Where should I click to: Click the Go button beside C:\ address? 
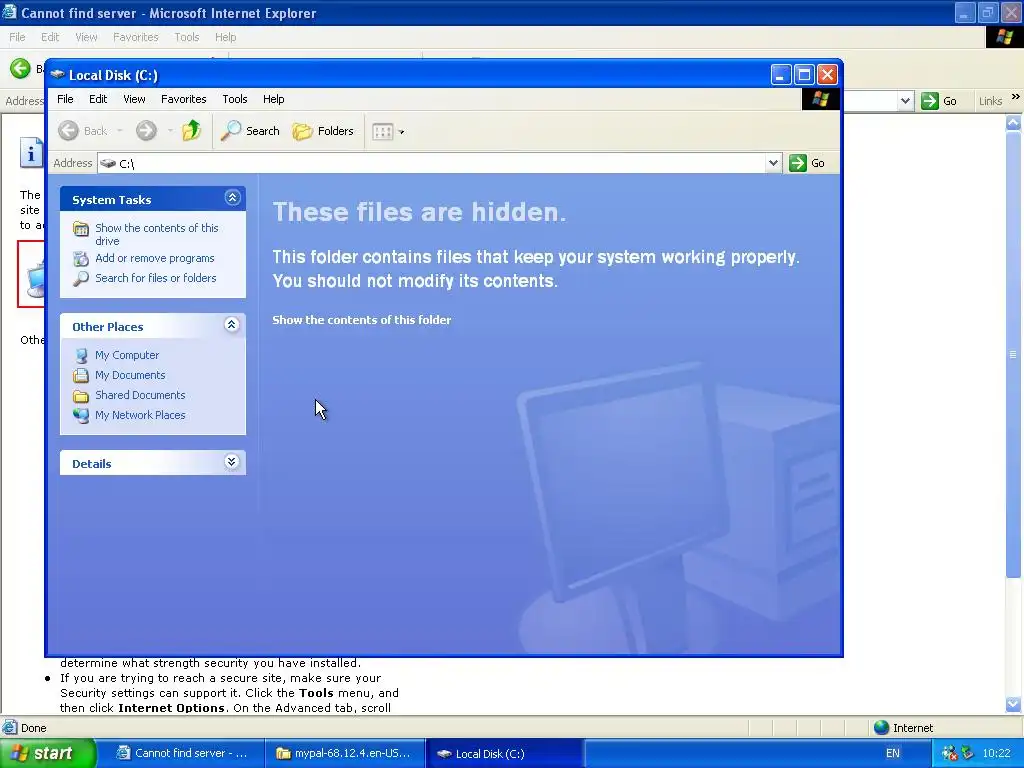coord(807,163)
